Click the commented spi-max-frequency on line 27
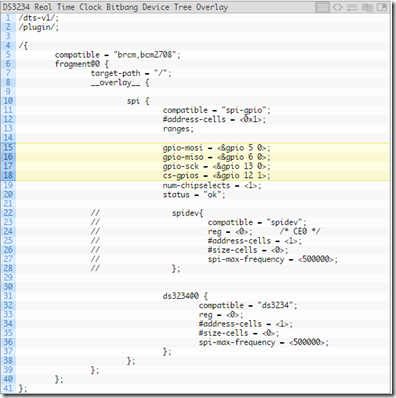This screenshot has height=398, width=396. point(273,259)
